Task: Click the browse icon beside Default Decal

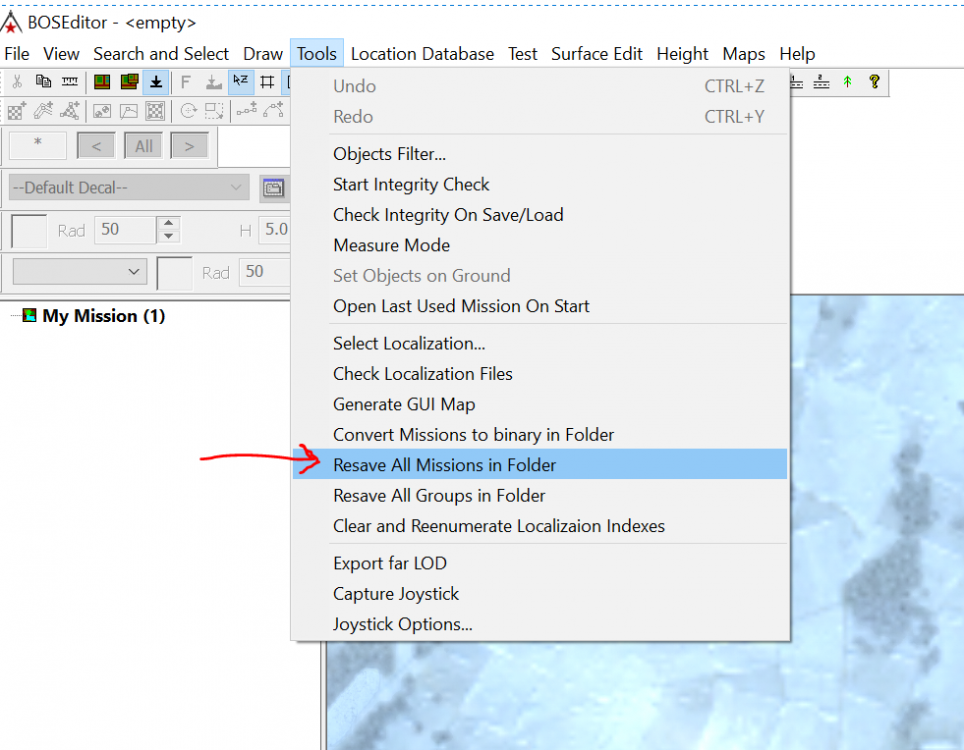Action: tap(272, 188)
